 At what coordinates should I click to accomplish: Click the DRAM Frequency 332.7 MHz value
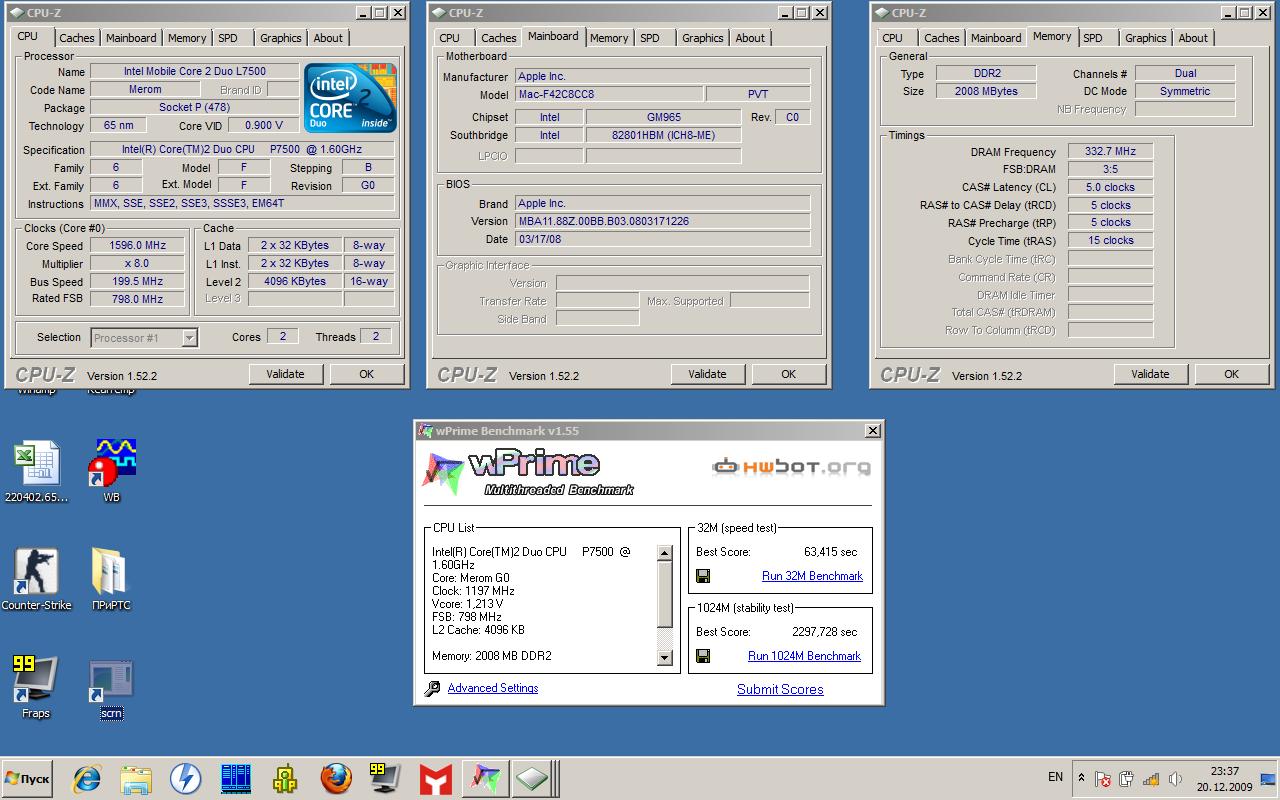pyautogui.click(x=1110, y=151)
